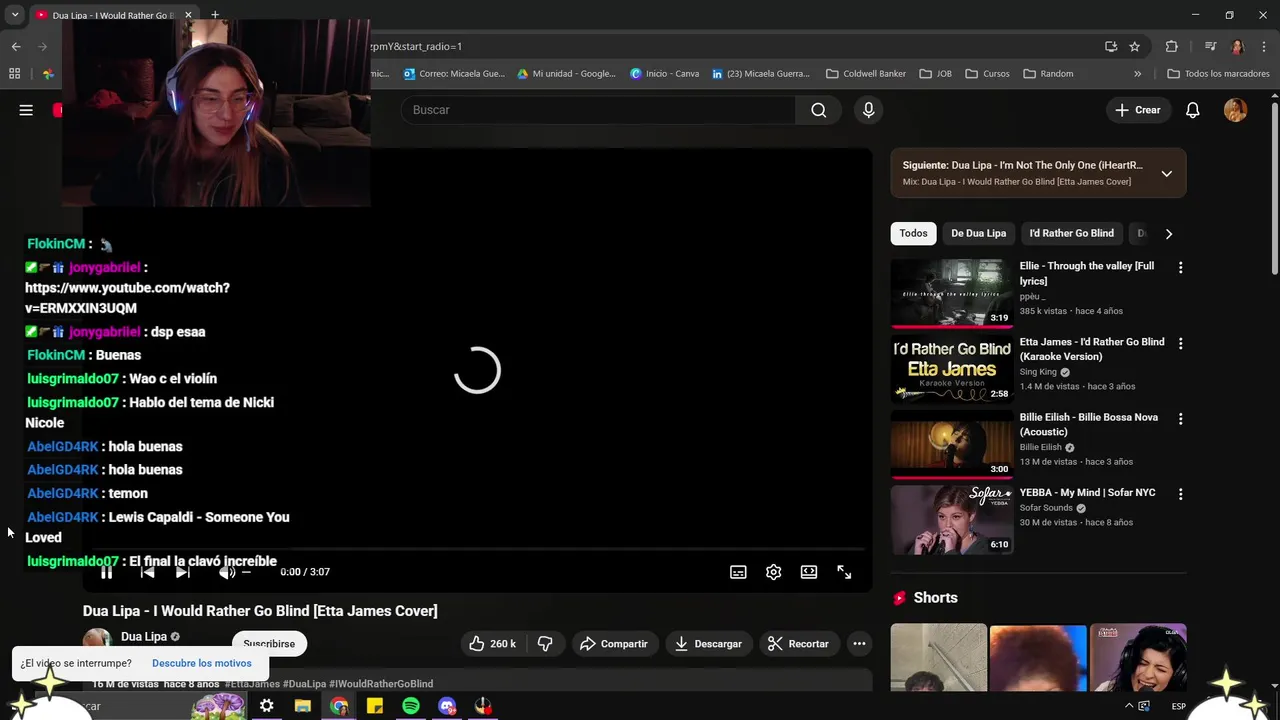Click the Descargar download button
1280x720 pixels.
708,644
